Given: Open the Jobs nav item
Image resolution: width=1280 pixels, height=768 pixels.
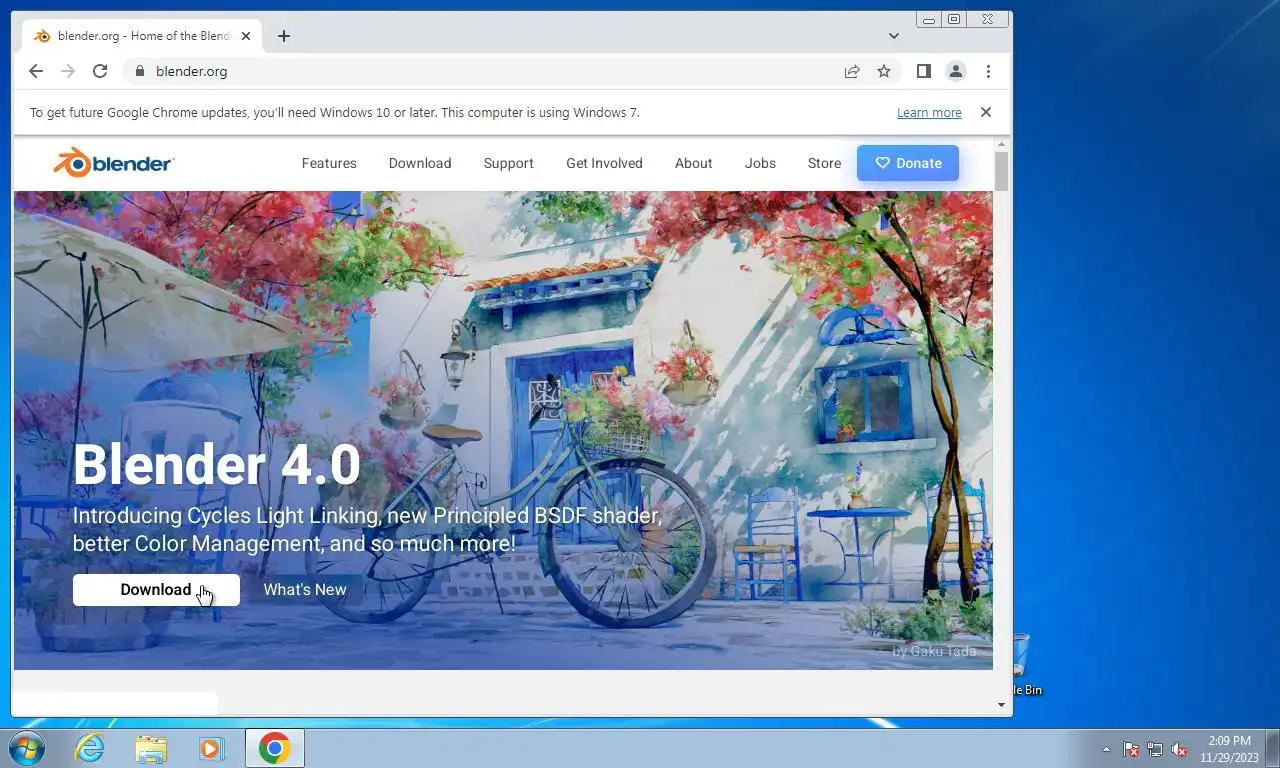Looking at the screenshot, I should coord(760,163).
